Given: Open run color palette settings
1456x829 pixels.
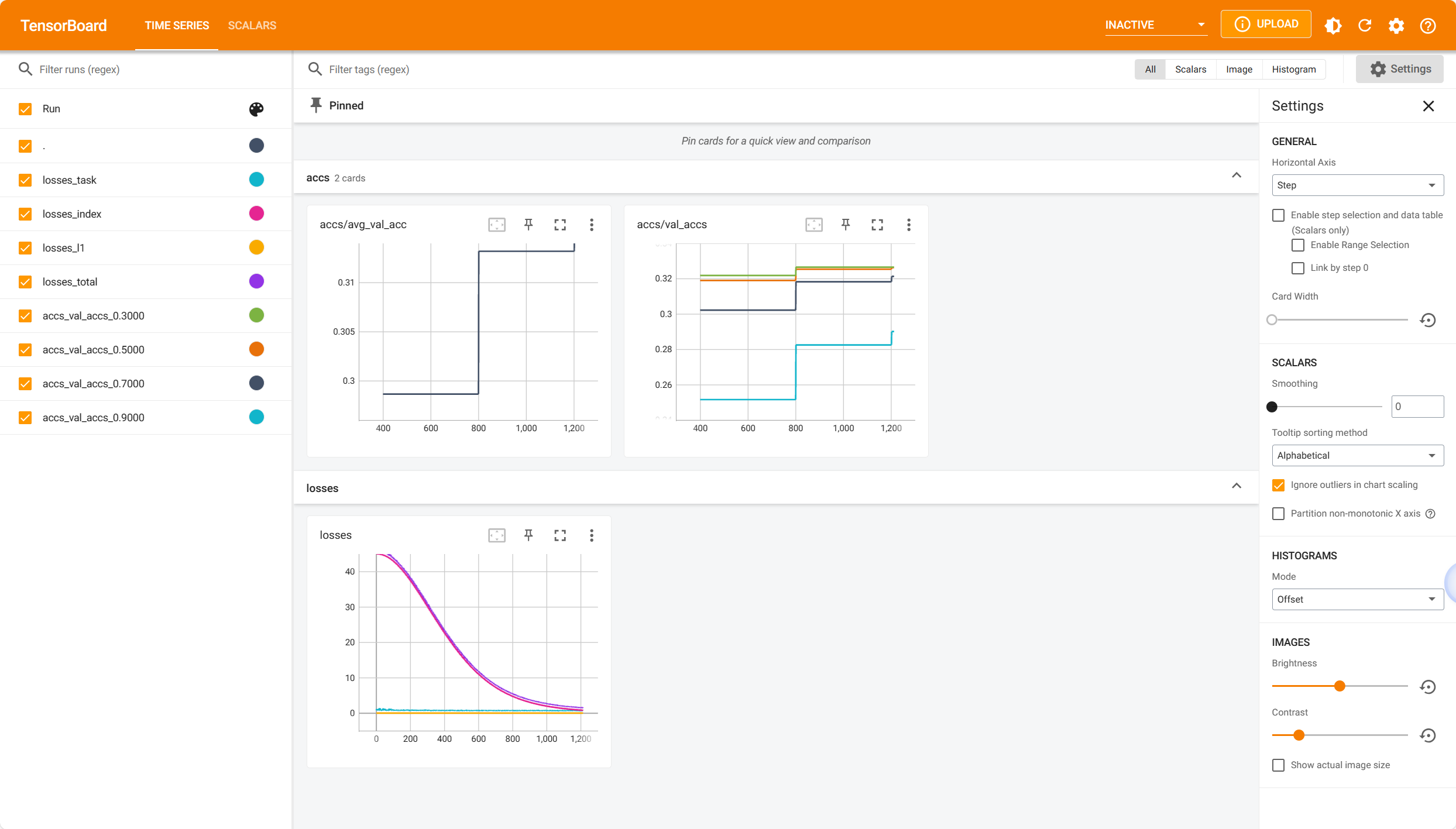Looking at the screenshot, I should click(x=256, y=109).
